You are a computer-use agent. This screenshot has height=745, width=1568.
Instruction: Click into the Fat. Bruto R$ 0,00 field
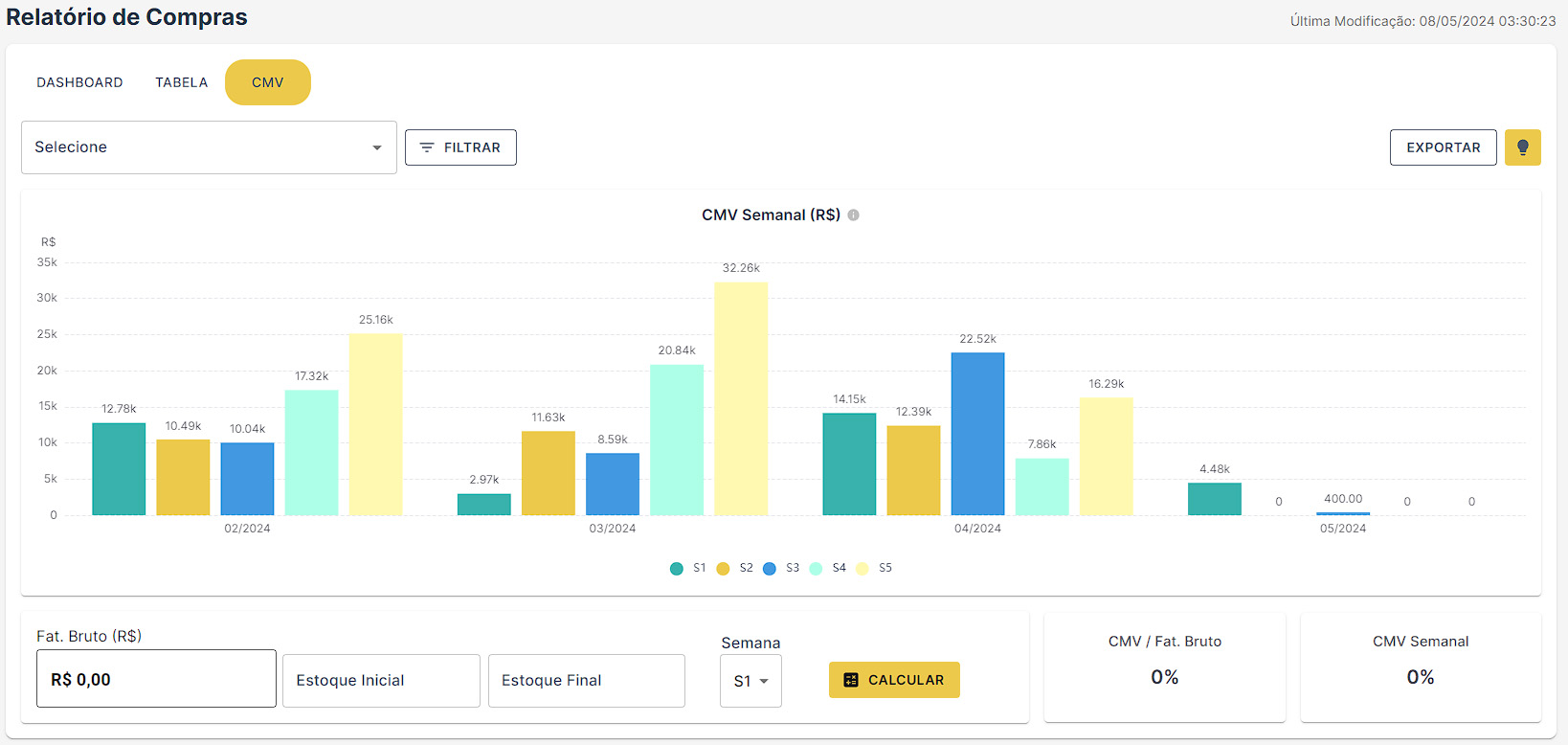click(x=156, y=679)
